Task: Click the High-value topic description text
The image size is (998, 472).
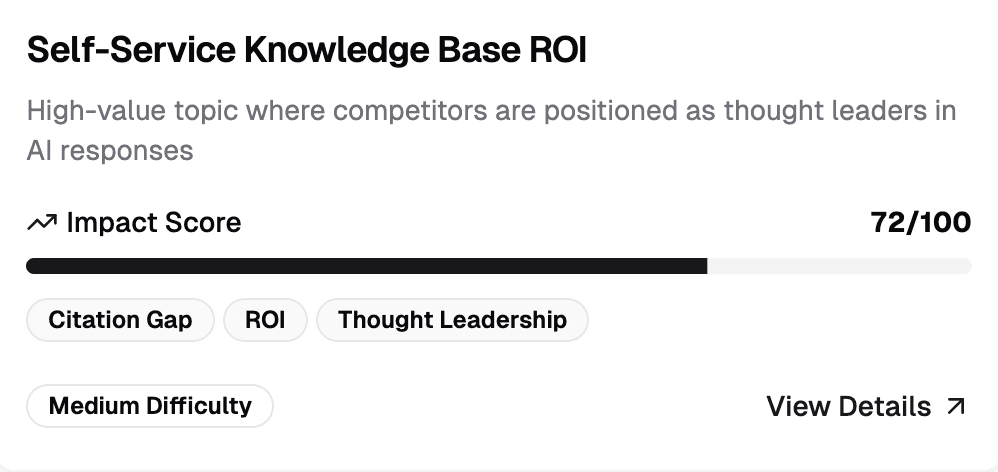Action: tap(491, 130)
